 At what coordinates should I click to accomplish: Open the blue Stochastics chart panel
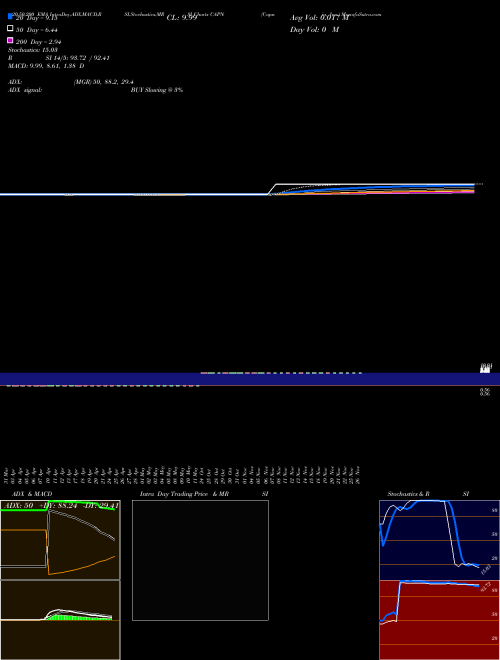[439, 540]
